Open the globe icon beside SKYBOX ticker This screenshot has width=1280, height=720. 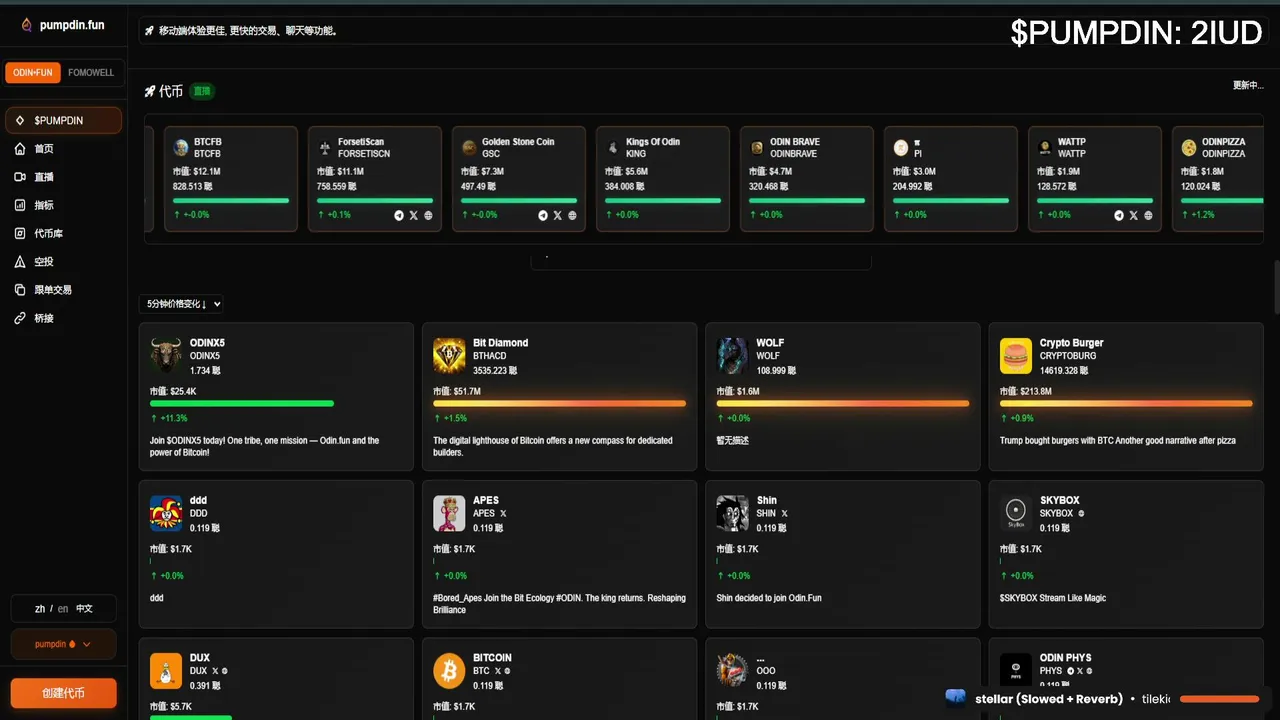pyautogui.click(x=1082, y=514)
